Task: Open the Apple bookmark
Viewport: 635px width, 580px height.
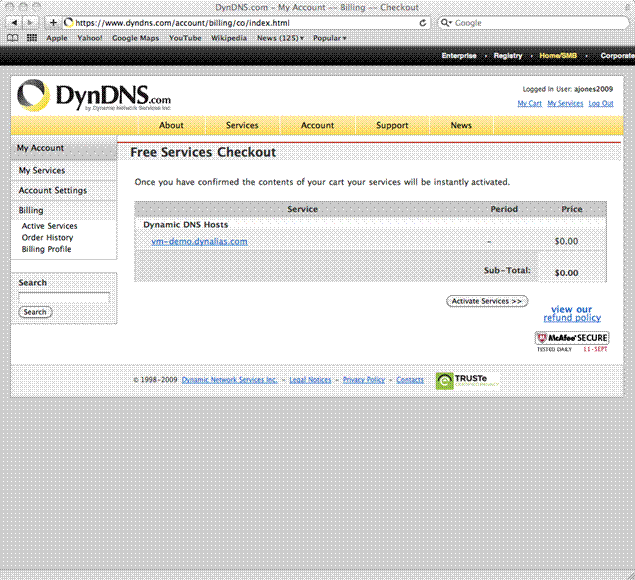Action: click(x=57, y=38)
